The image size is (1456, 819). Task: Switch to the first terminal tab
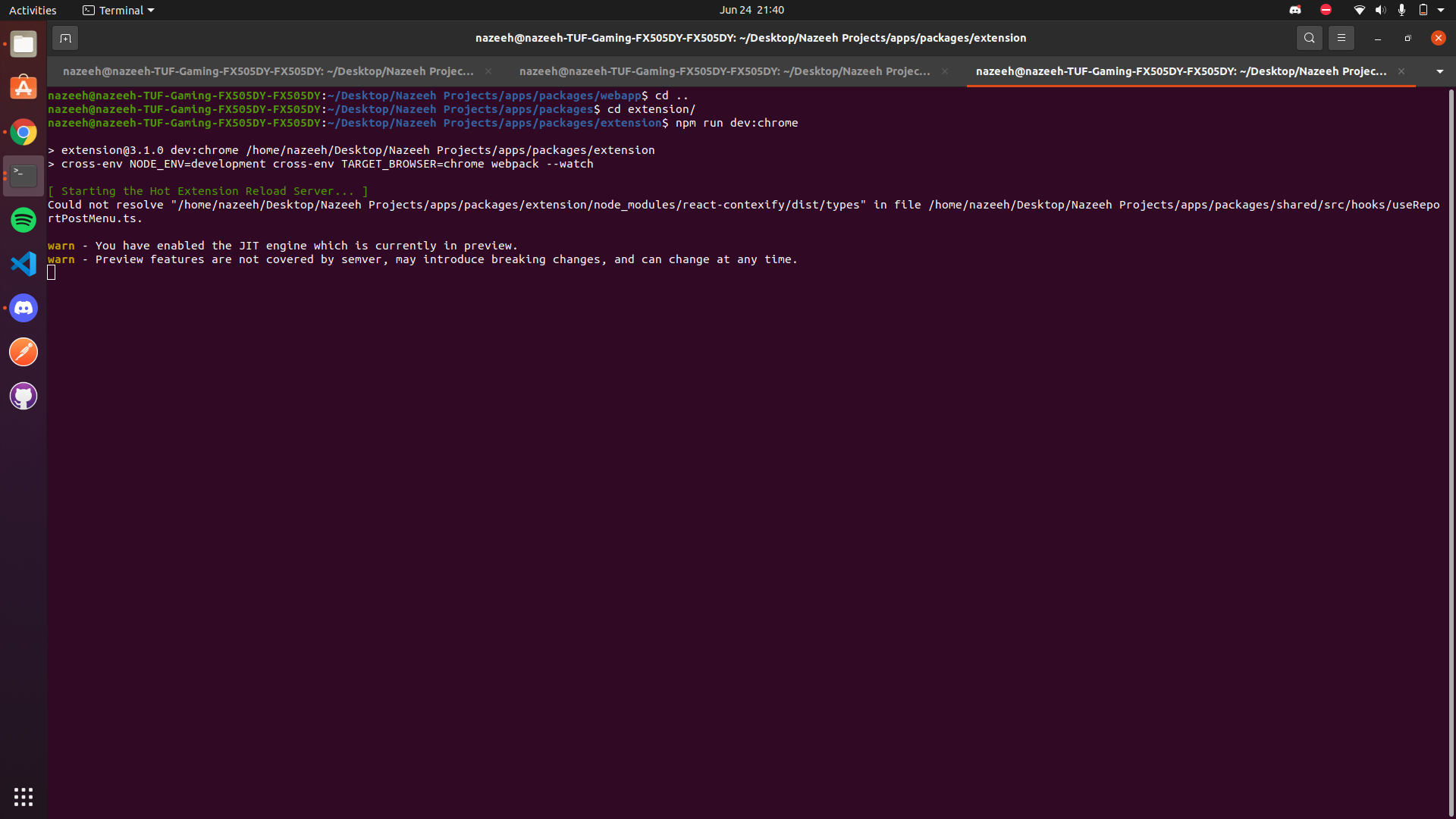tap(268, 71)
